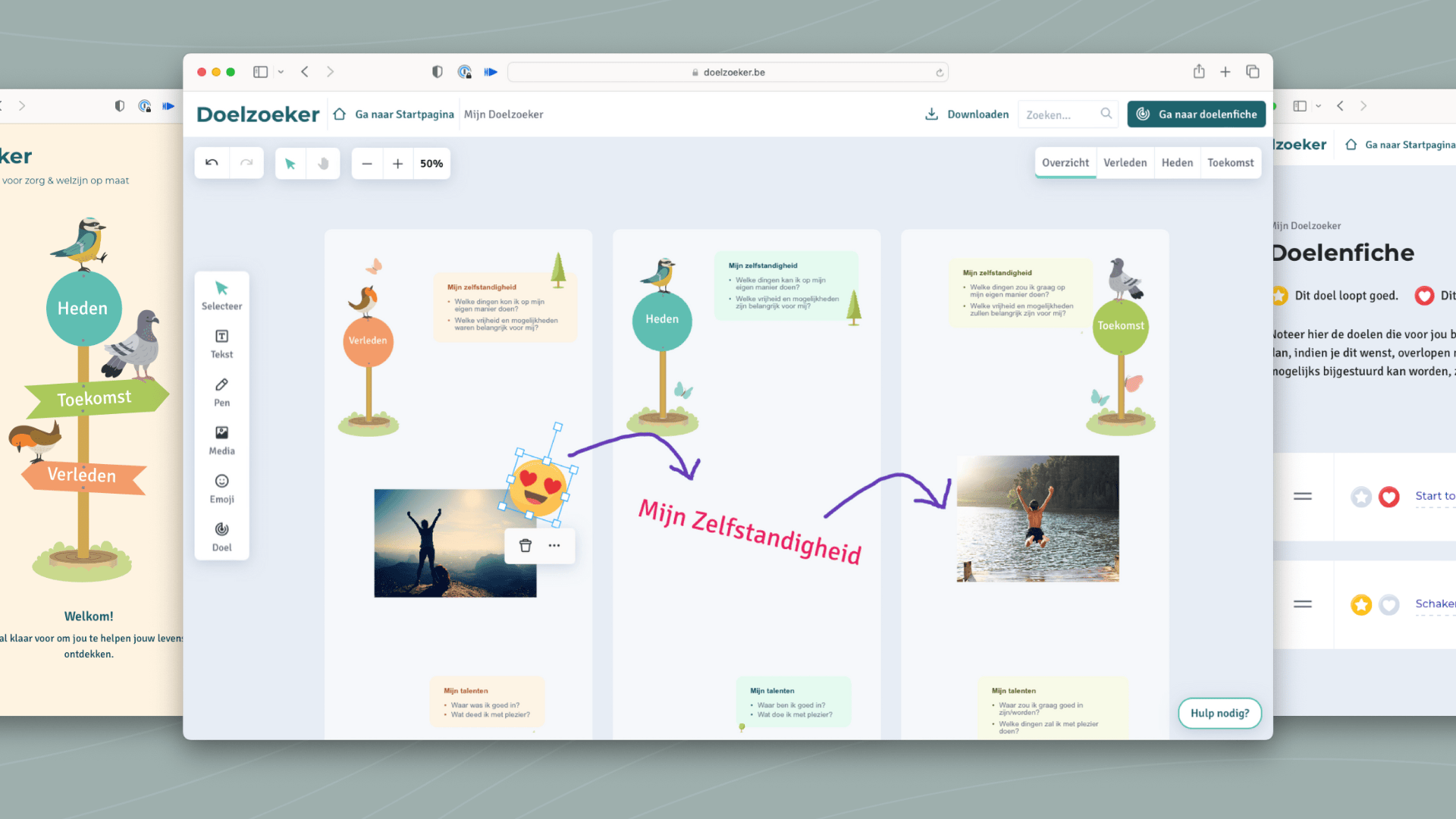Open the 50% zoom level menu
The width and height of the screenshot is (1456, 819).
pyautogui.click(x=431, y=164)
